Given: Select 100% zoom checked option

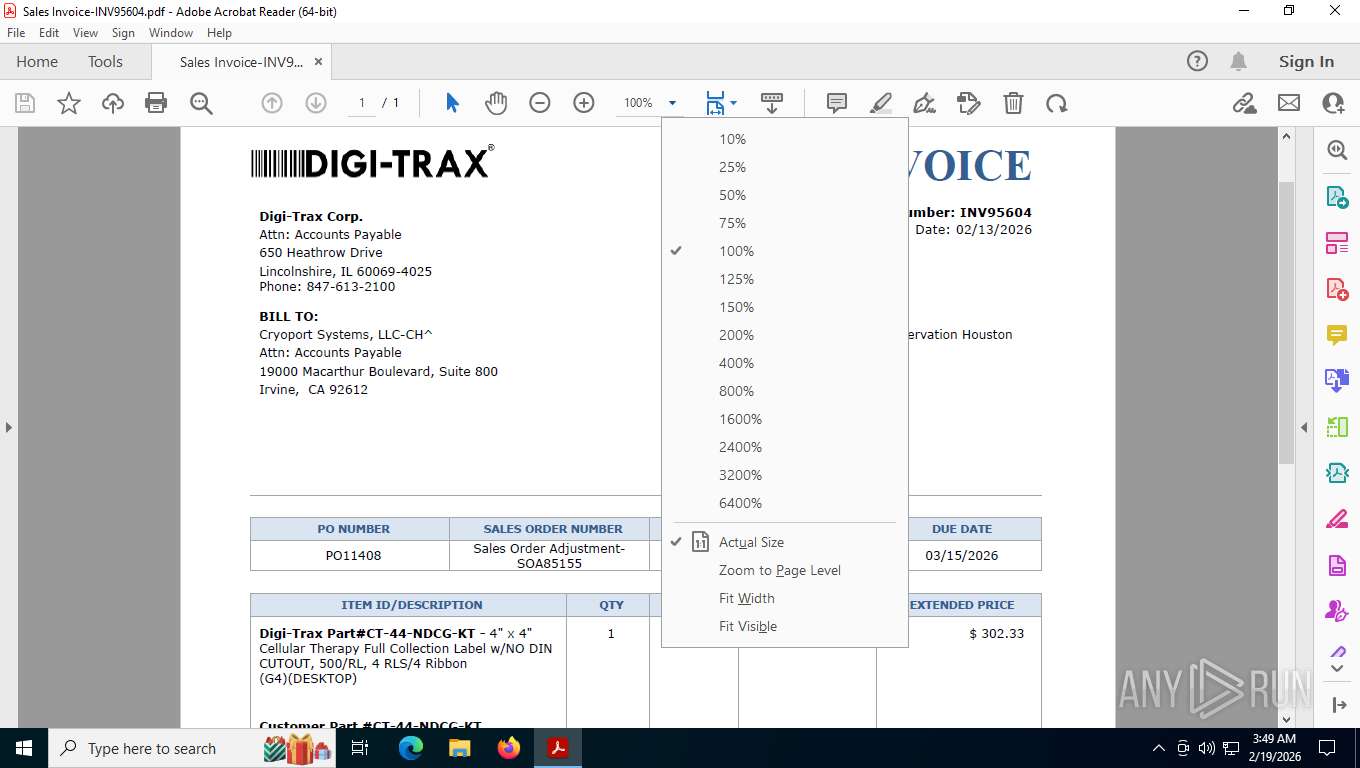Looking at the screenshot, I should (x=785, y=251).
